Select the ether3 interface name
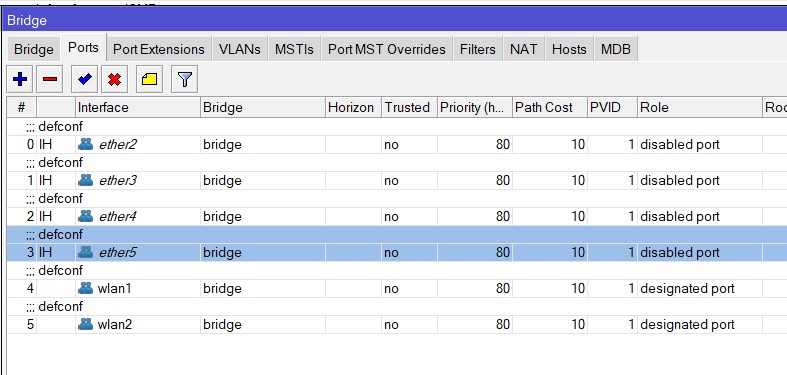Image resolution: width=787 pixels, height=375 pixels. click(118, 180)
